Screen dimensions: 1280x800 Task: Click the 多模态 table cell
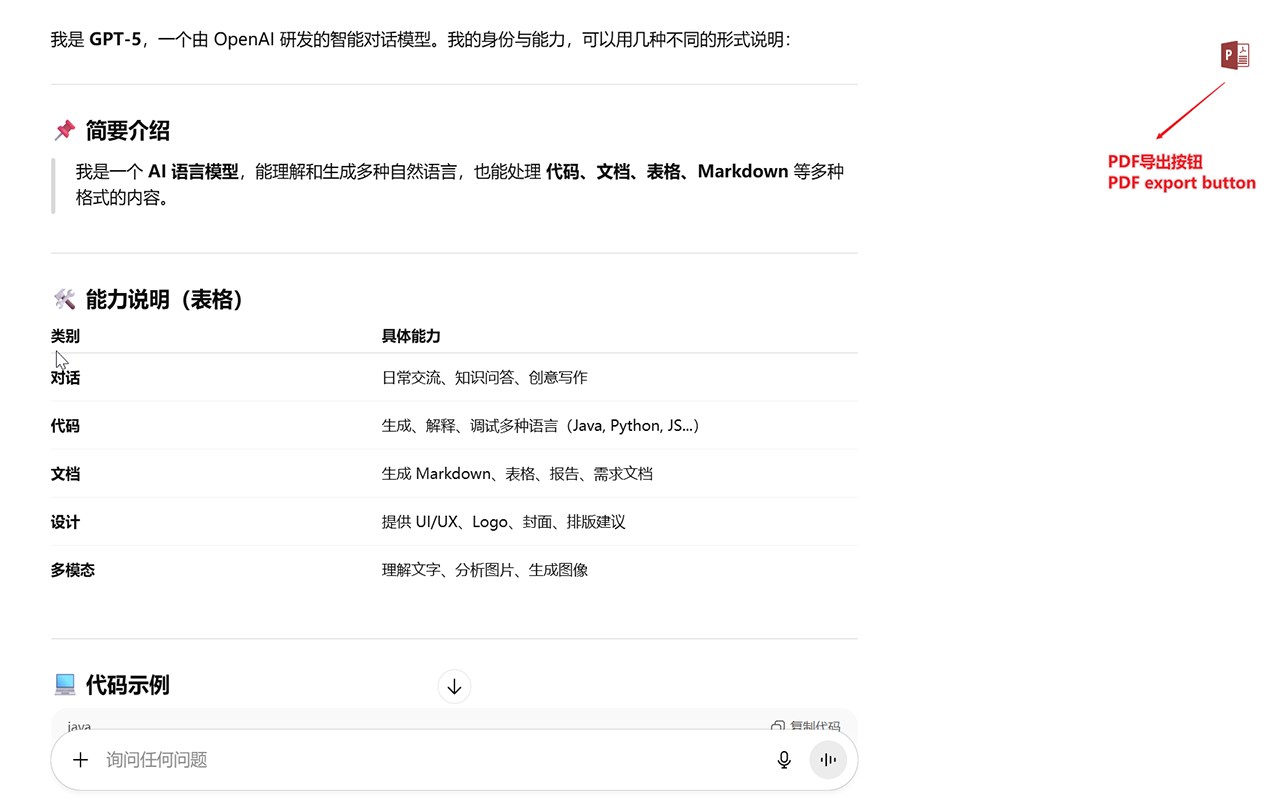coord(73,570)
